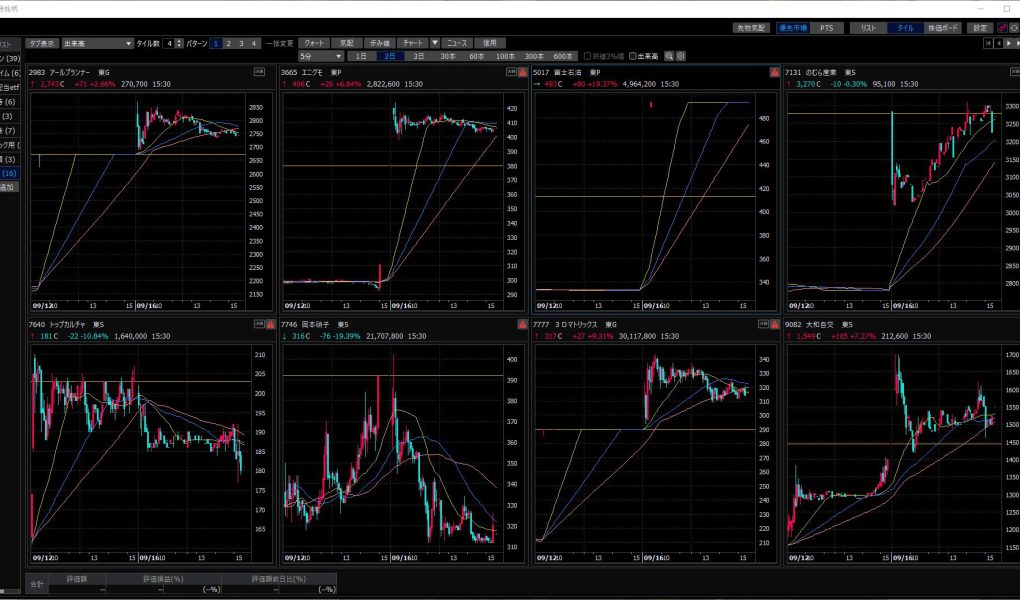Click the ニュース button

tap(457, 44)
